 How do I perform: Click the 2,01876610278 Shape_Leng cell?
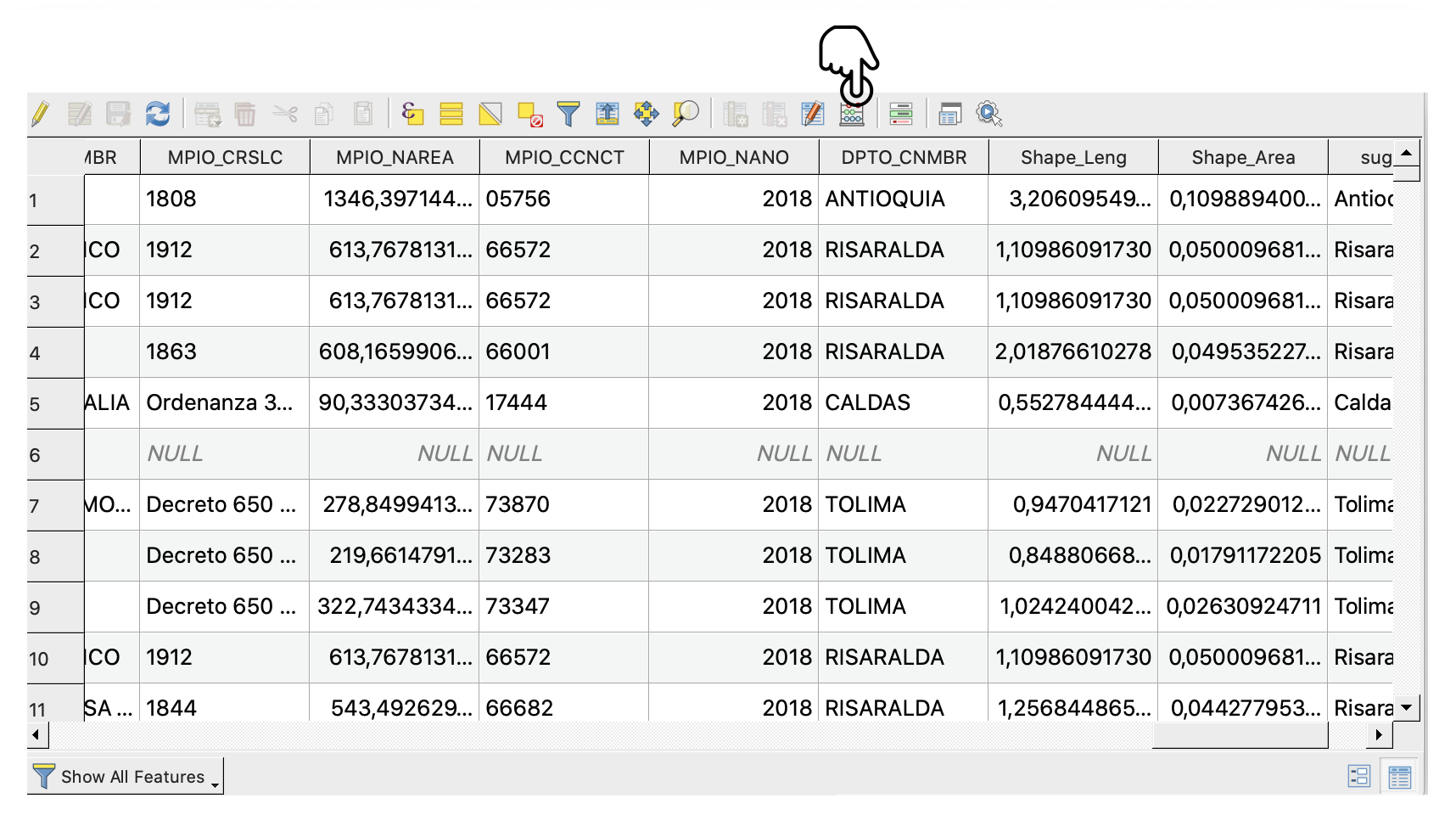pyautogui.click(x=1073, y=352)
